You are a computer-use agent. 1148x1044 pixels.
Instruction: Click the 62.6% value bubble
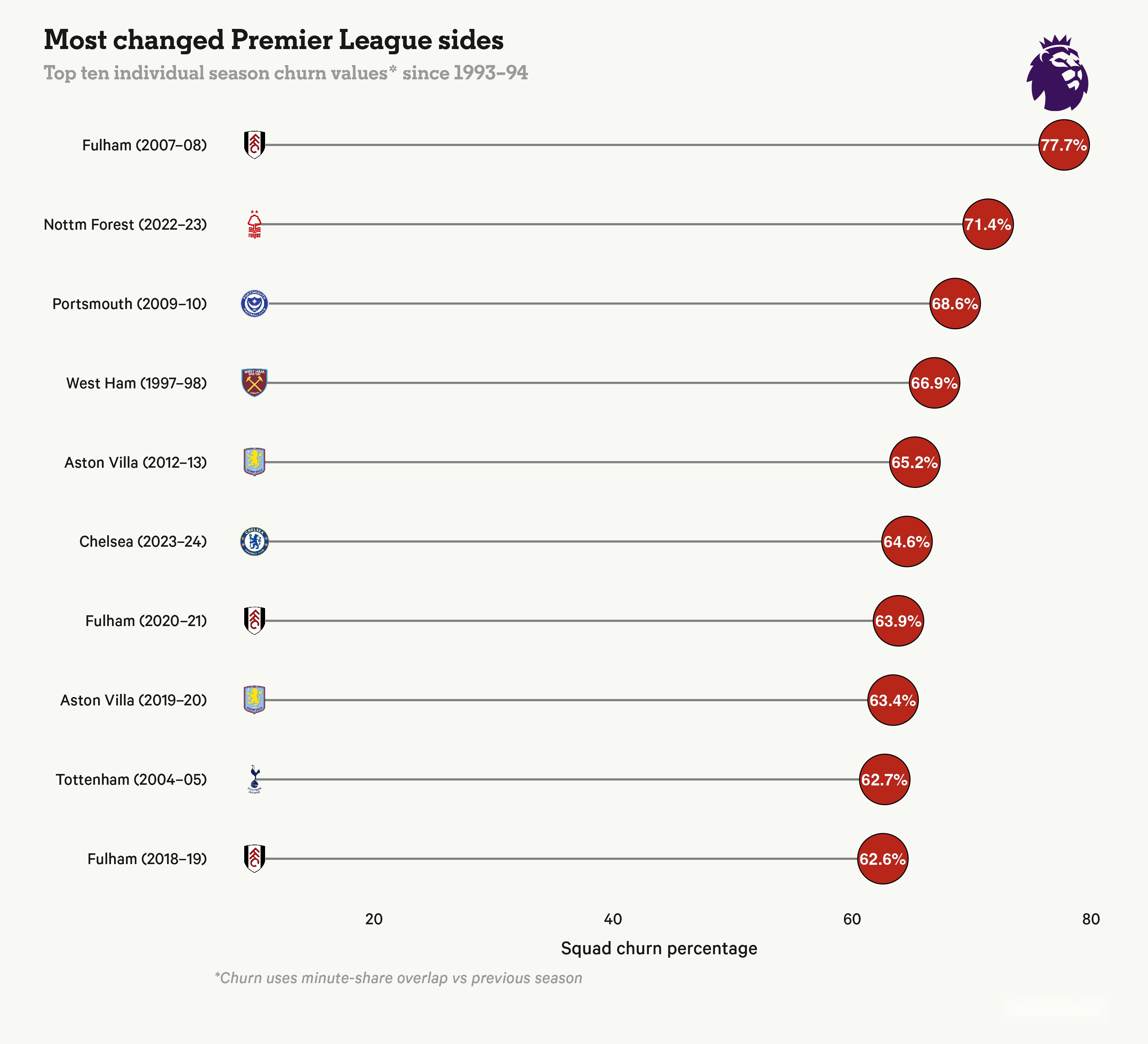click(x=882, y=858)
